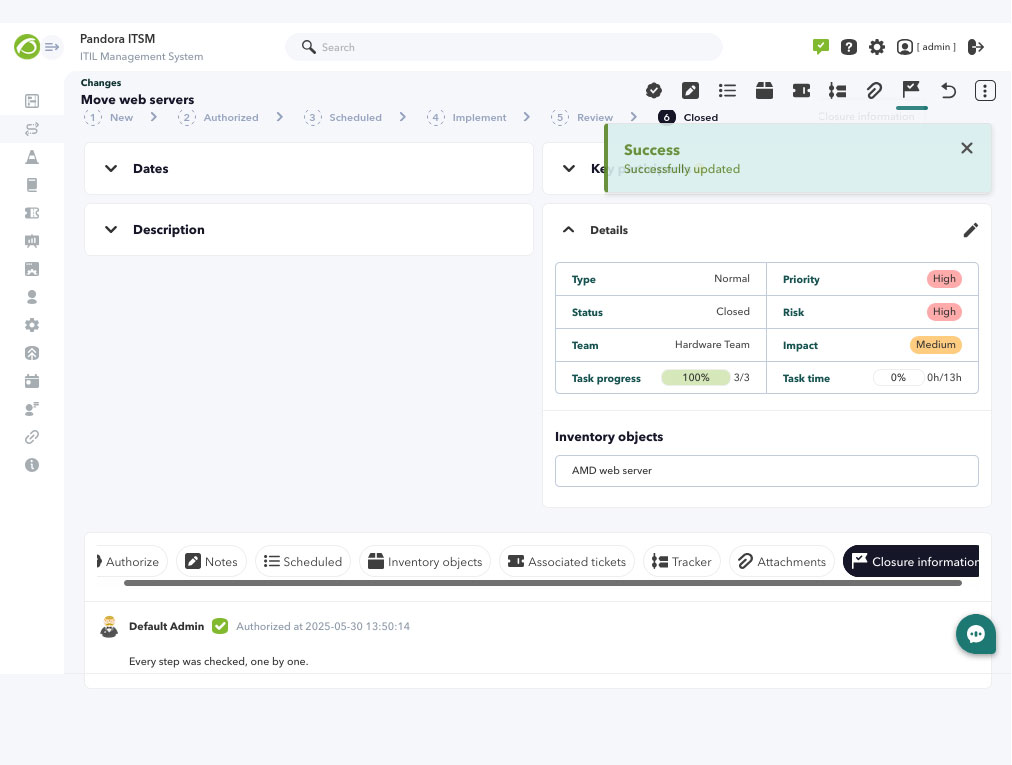Click the Pandora ITSM green logo

27,47
